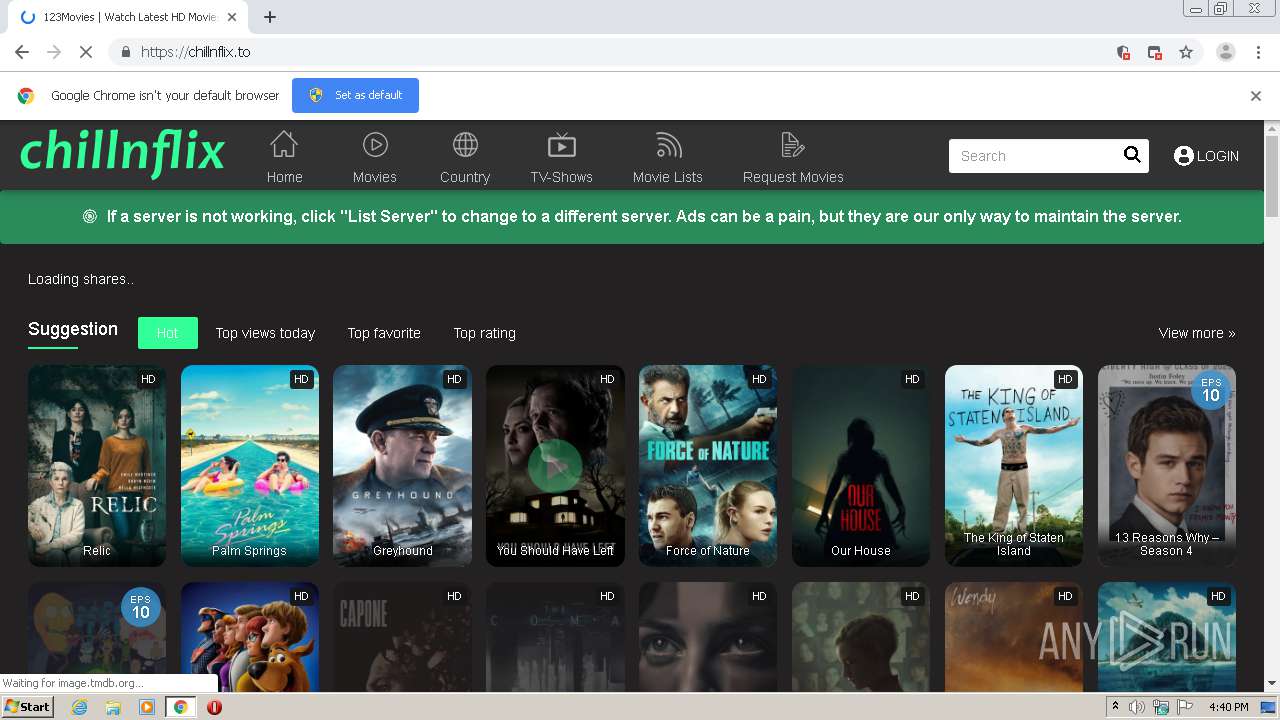
Task: Click the pop-up blocked icon in address bar
Action: point(1154,52)
